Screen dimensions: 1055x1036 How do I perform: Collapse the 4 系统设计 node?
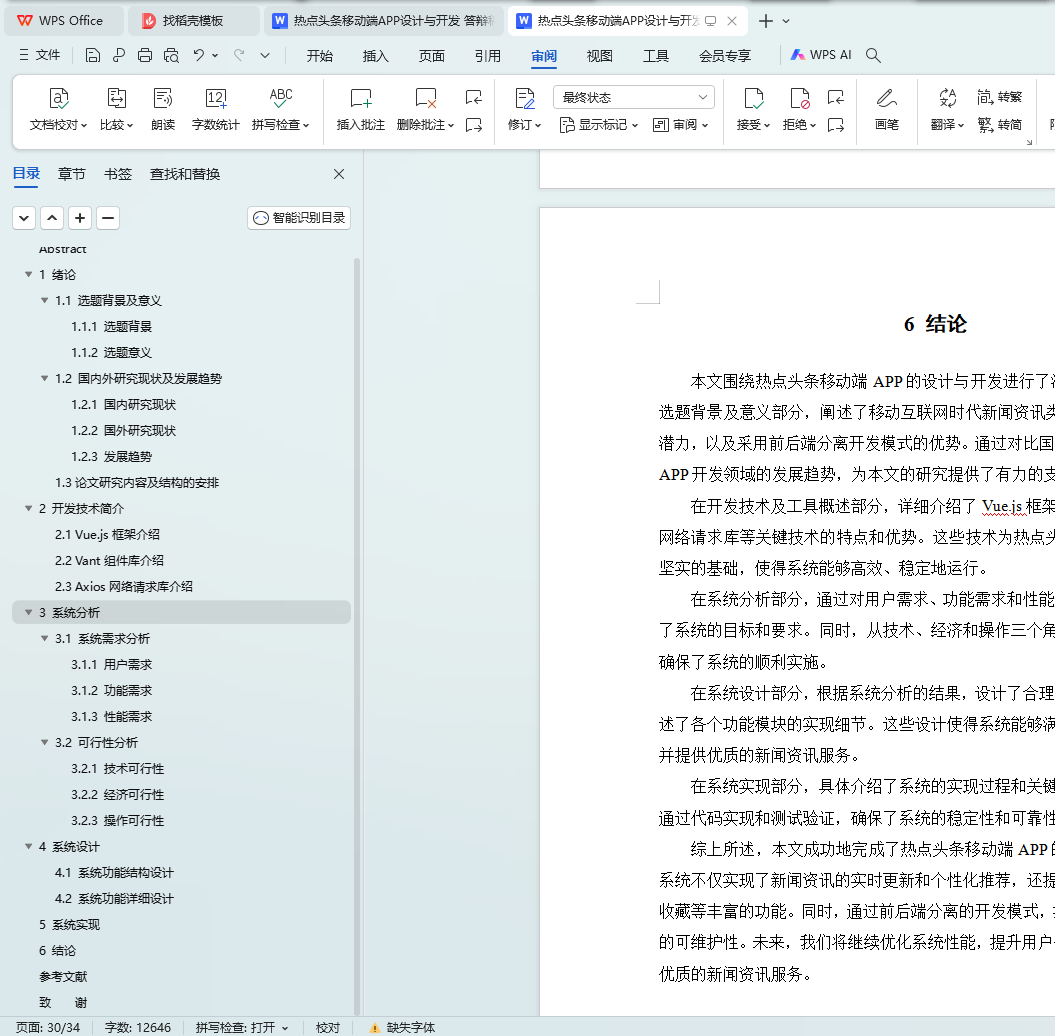tap(28, 847)
